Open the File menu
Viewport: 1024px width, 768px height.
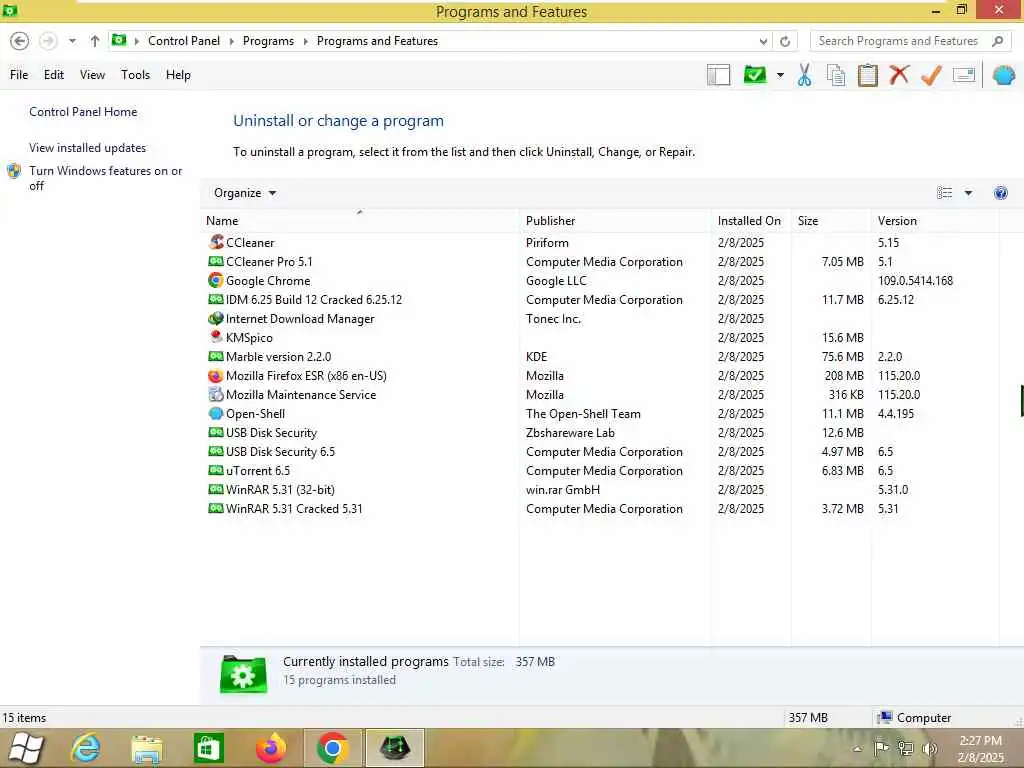[19, 75]
